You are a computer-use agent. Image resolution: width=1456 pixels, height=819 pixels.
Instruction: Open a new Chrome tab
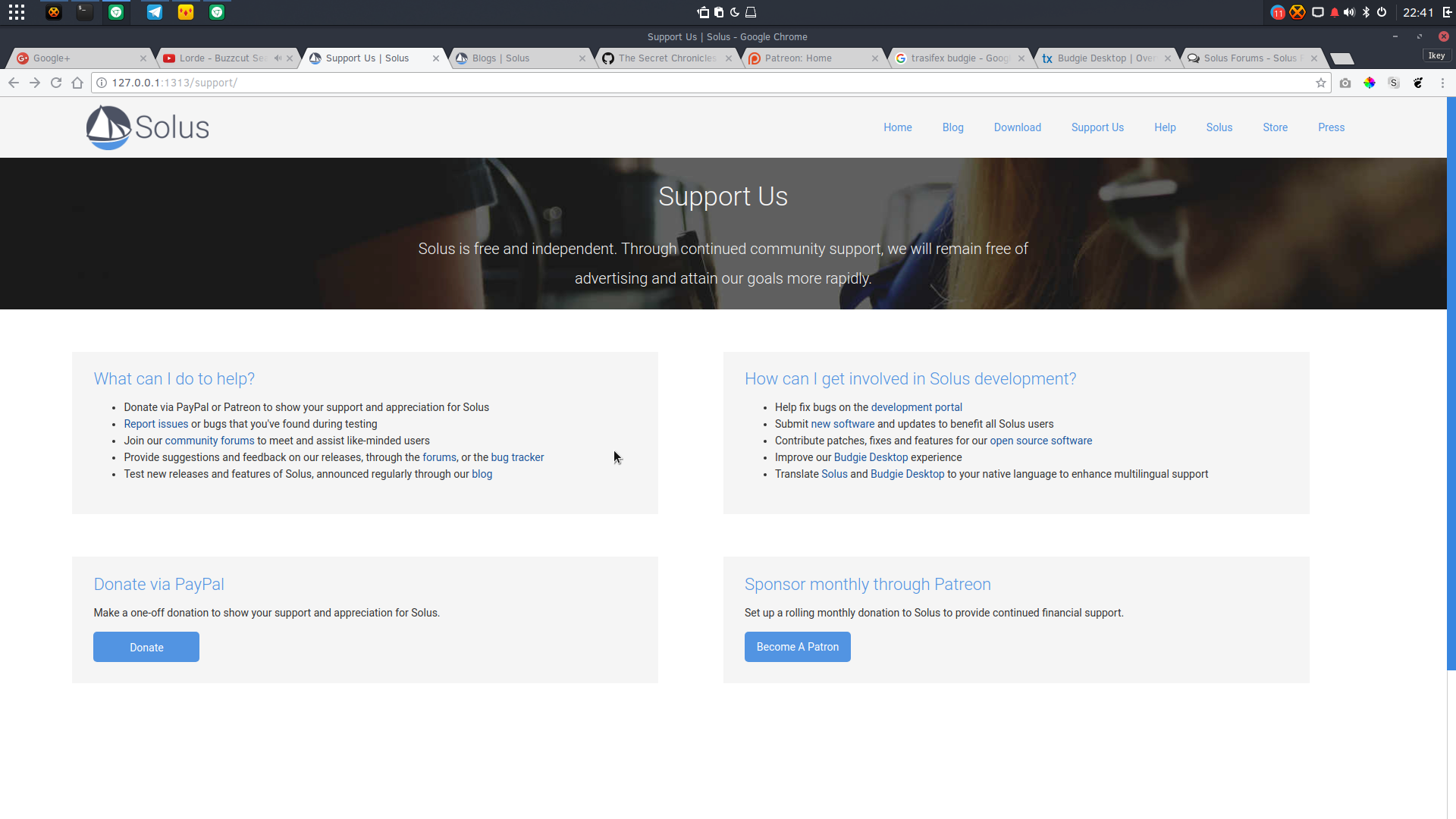tap(1341, 59)
